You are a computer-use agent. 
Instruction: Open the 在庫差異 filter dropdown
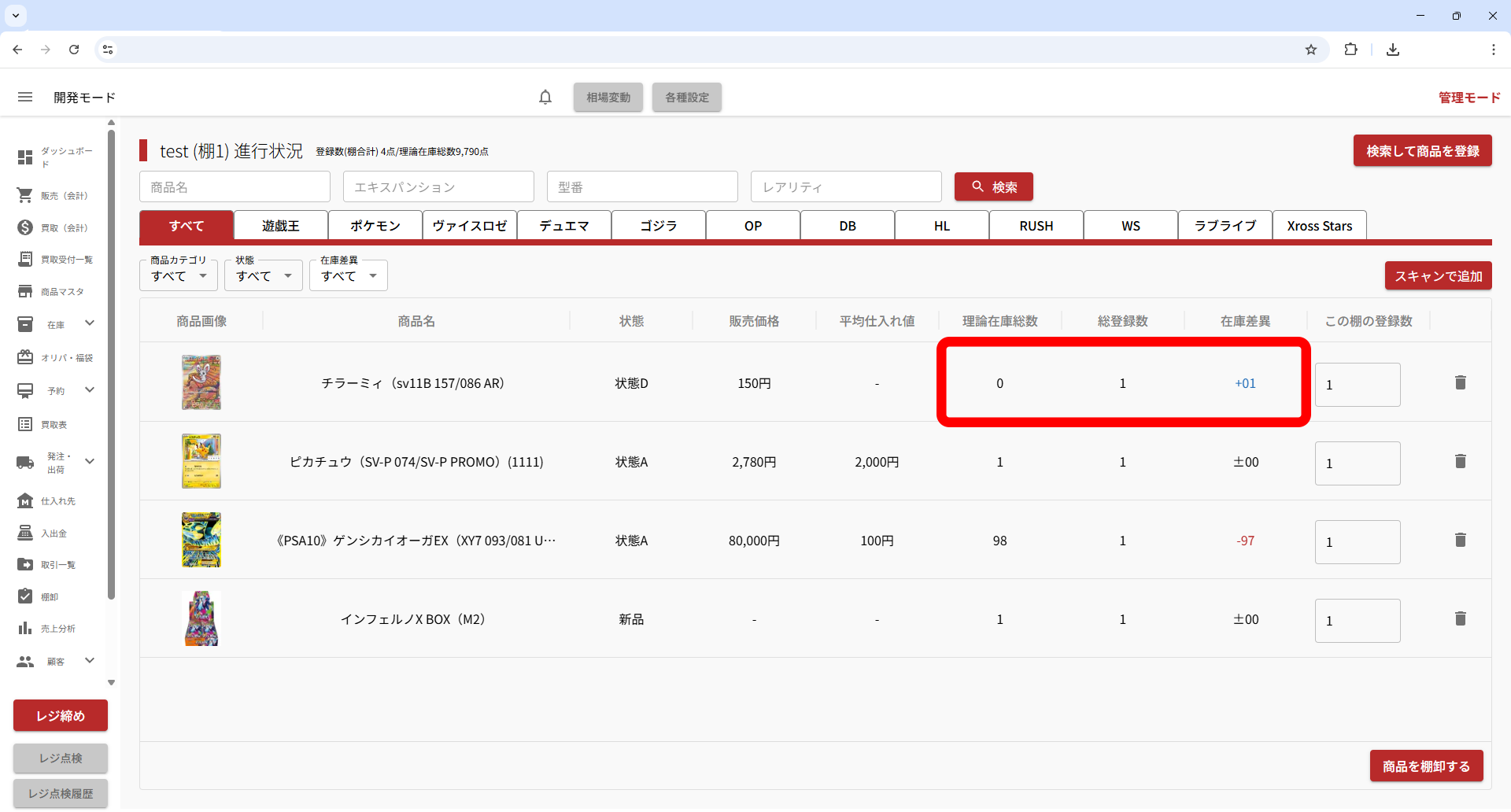click(x=349, y=276)
